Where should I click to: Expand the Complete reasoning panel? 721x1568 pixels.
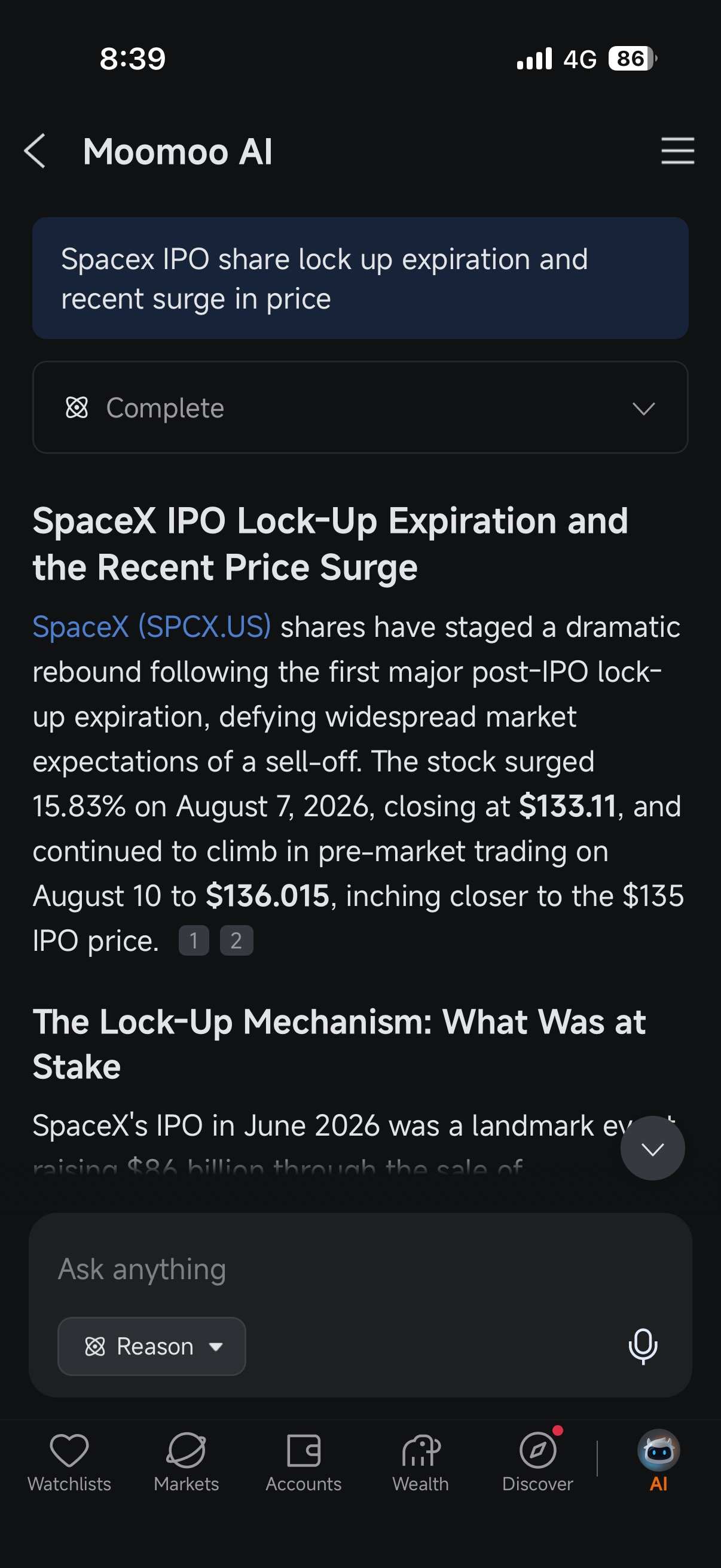coord(360,407)
